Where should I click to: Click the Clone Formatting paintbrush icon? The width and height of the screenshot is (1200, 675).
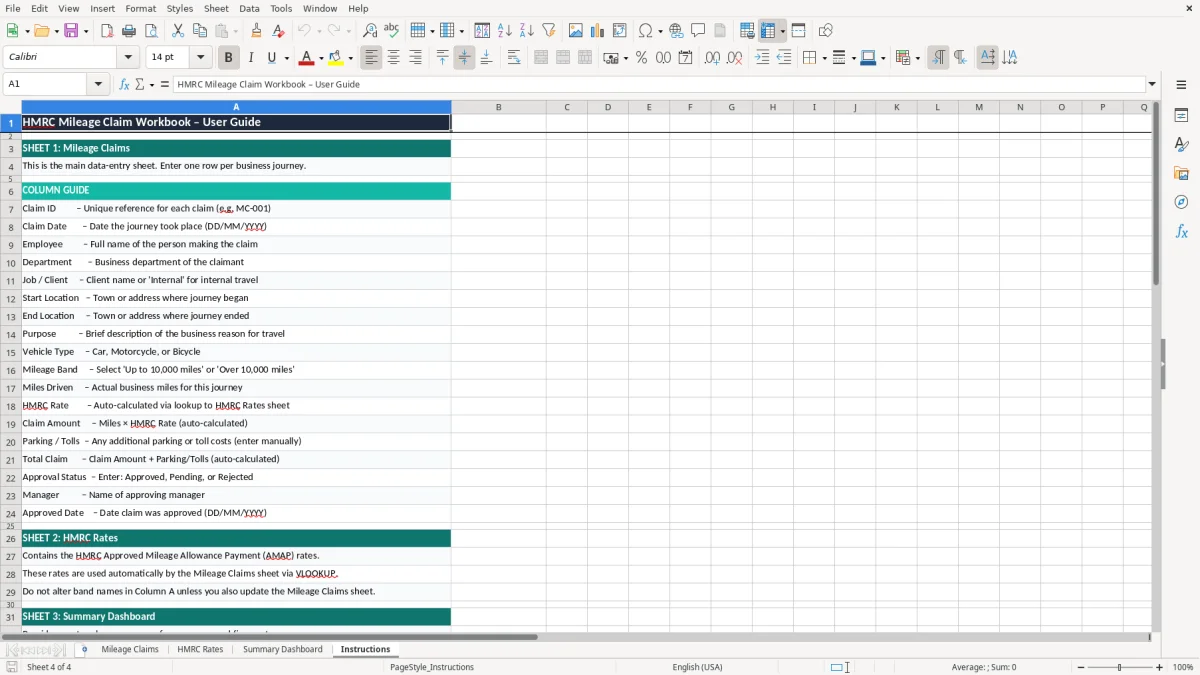pyautogui.click(x=257, y=31)
